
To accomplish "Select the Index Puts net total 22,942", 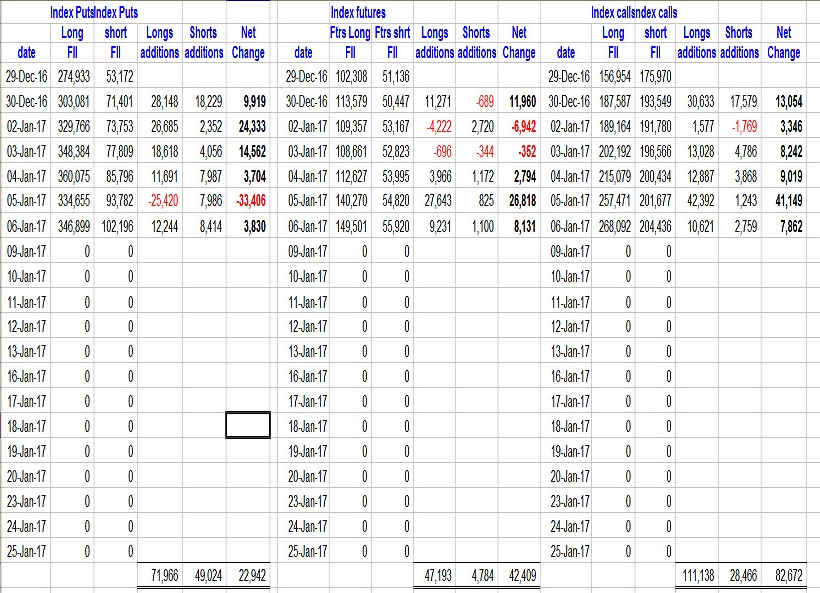I will coord(248,575).
